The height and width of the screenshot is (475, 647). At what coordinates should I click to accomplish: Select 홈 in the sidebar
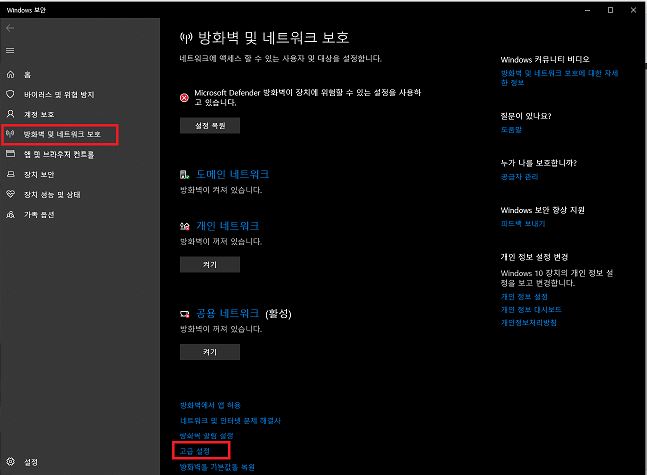[x=27, y=75]
